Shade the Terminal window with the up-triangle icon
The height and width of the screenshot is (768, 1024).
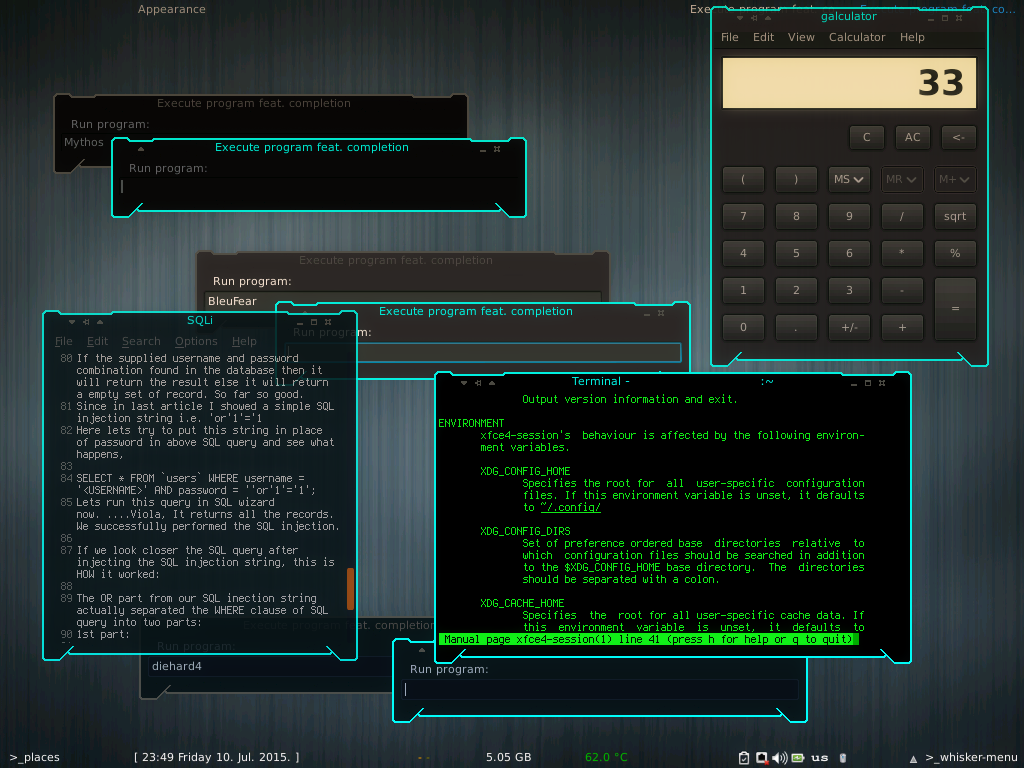click(492, 383)
